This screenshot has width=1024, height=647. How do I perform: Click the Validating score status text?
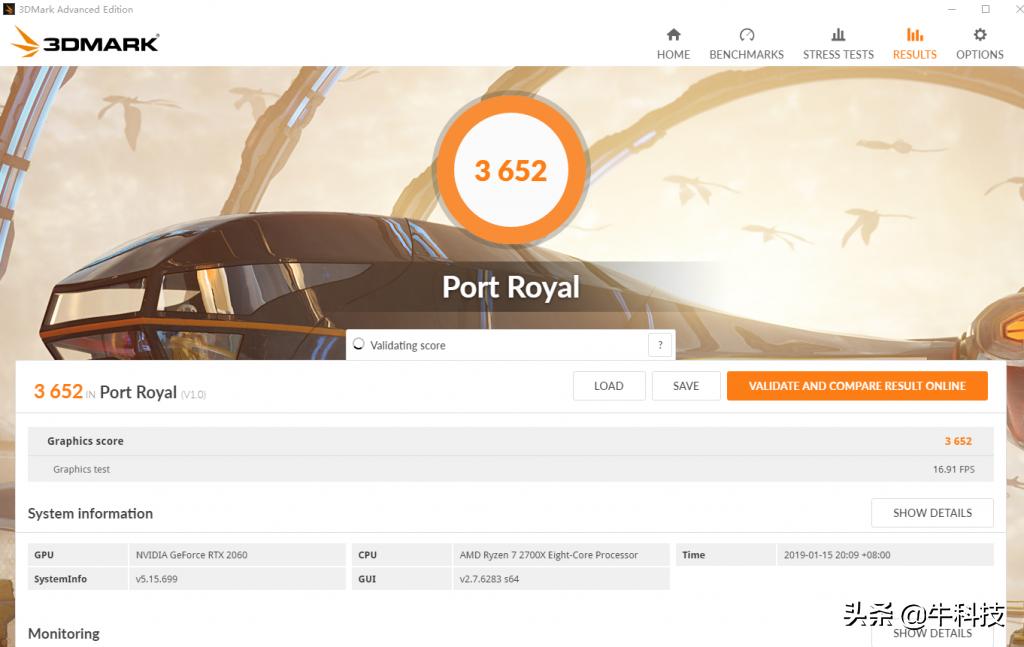pyautogui.click(x=408, y=345)
